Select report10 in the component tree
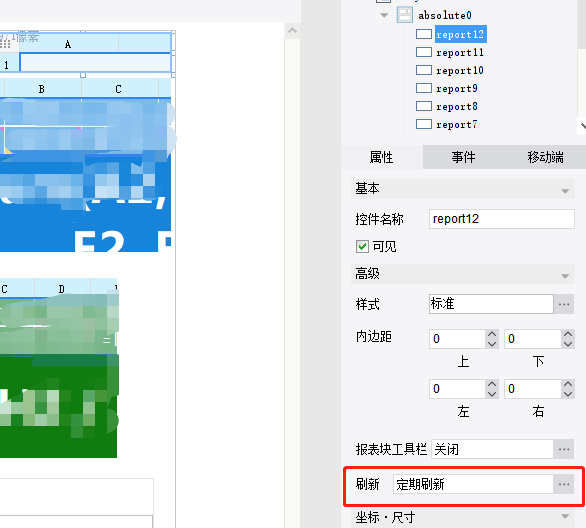The width and height of the screenshot is (586, 528). (460, 70)
